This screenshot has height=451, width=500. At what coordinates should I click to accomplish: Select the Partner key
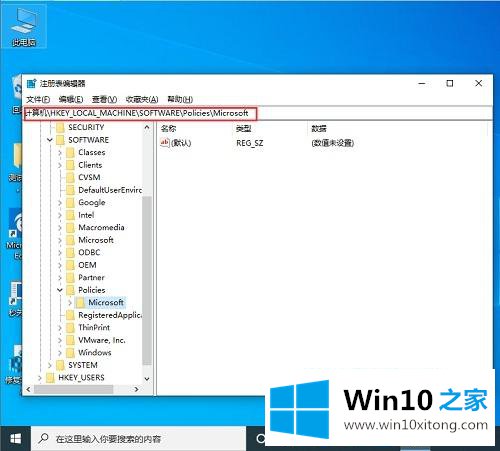pos(91,277)
